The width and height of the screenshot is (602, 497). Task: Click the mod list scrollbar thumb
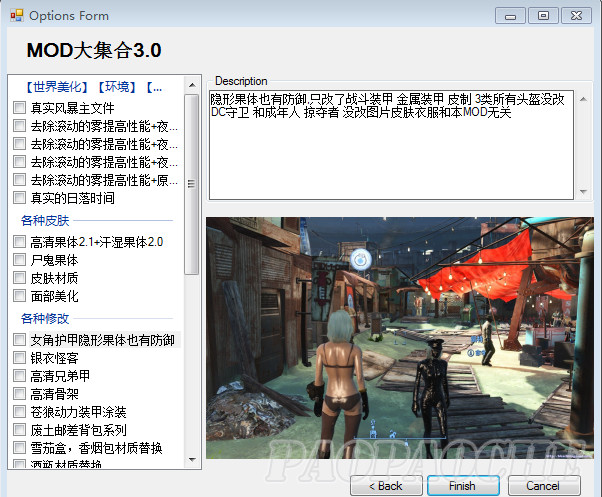pyautogui.click(x=192, y=184)
